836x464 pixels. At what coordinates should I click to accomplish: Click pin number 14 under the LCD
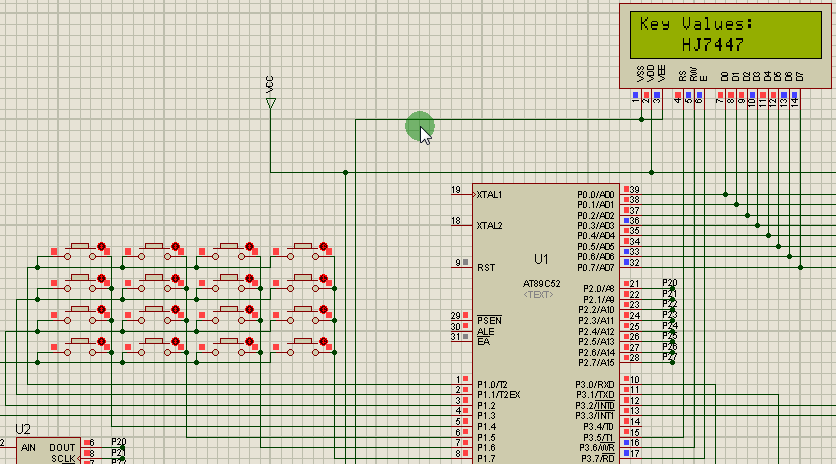[794, 103]
